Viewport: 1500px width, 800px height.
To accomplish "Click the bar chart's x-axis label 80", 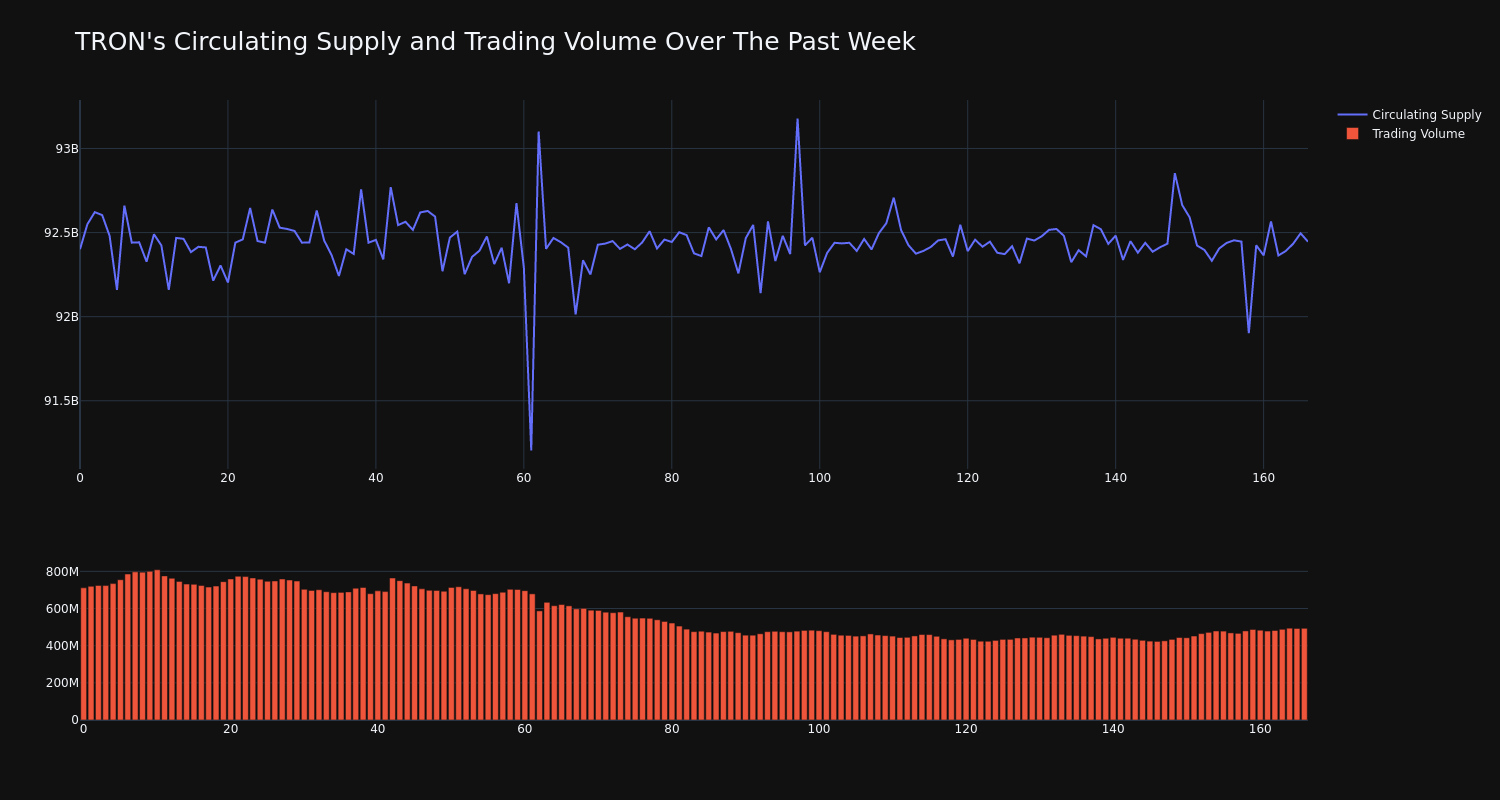I will [x=672, y=729].
